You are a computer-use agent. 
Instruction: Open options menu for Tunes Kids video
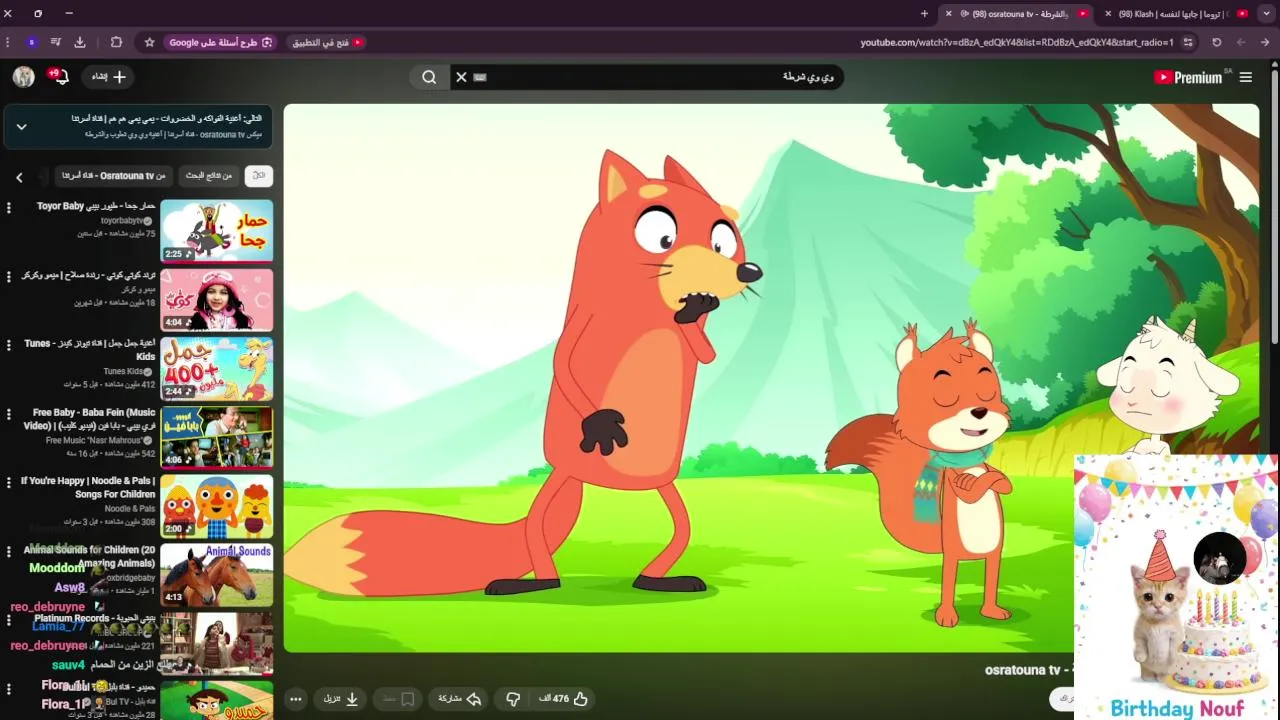9,345
